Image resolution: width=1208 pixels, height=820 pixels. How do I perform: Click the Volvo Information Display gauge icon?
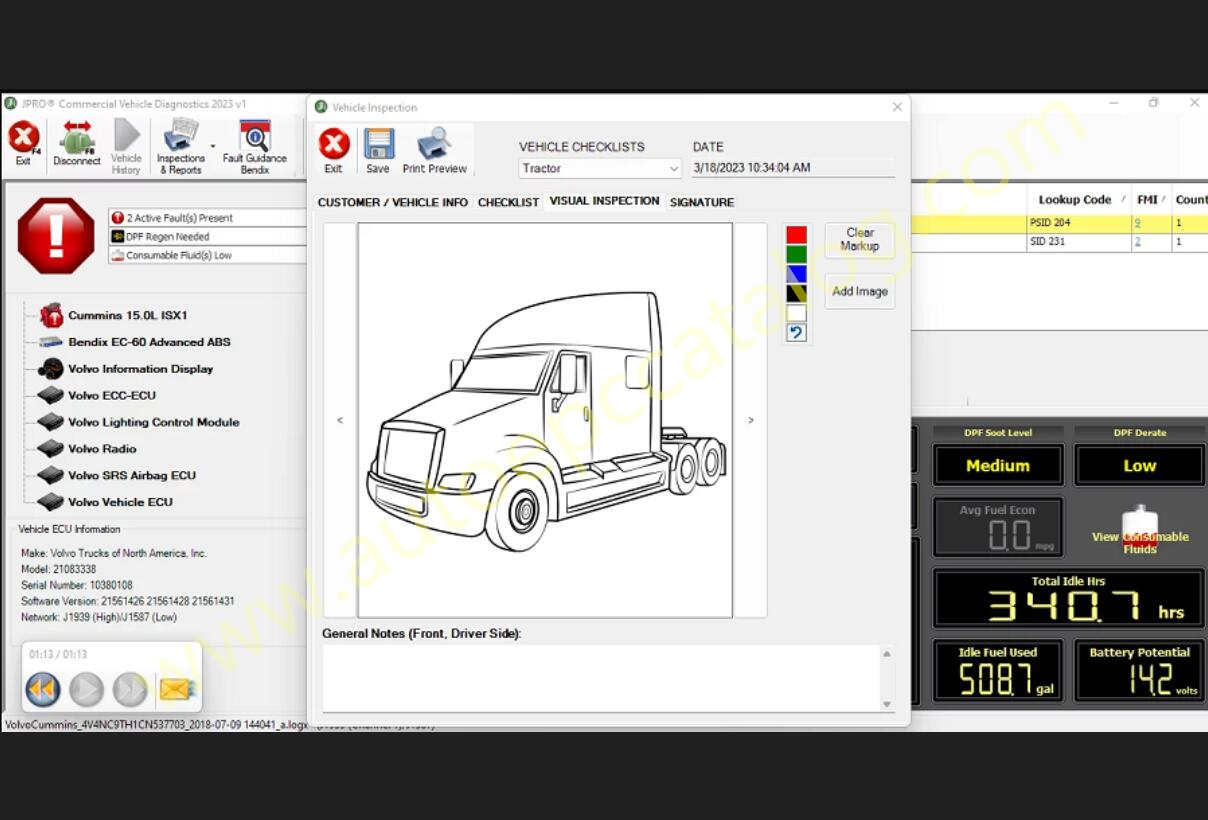(51, 368)
